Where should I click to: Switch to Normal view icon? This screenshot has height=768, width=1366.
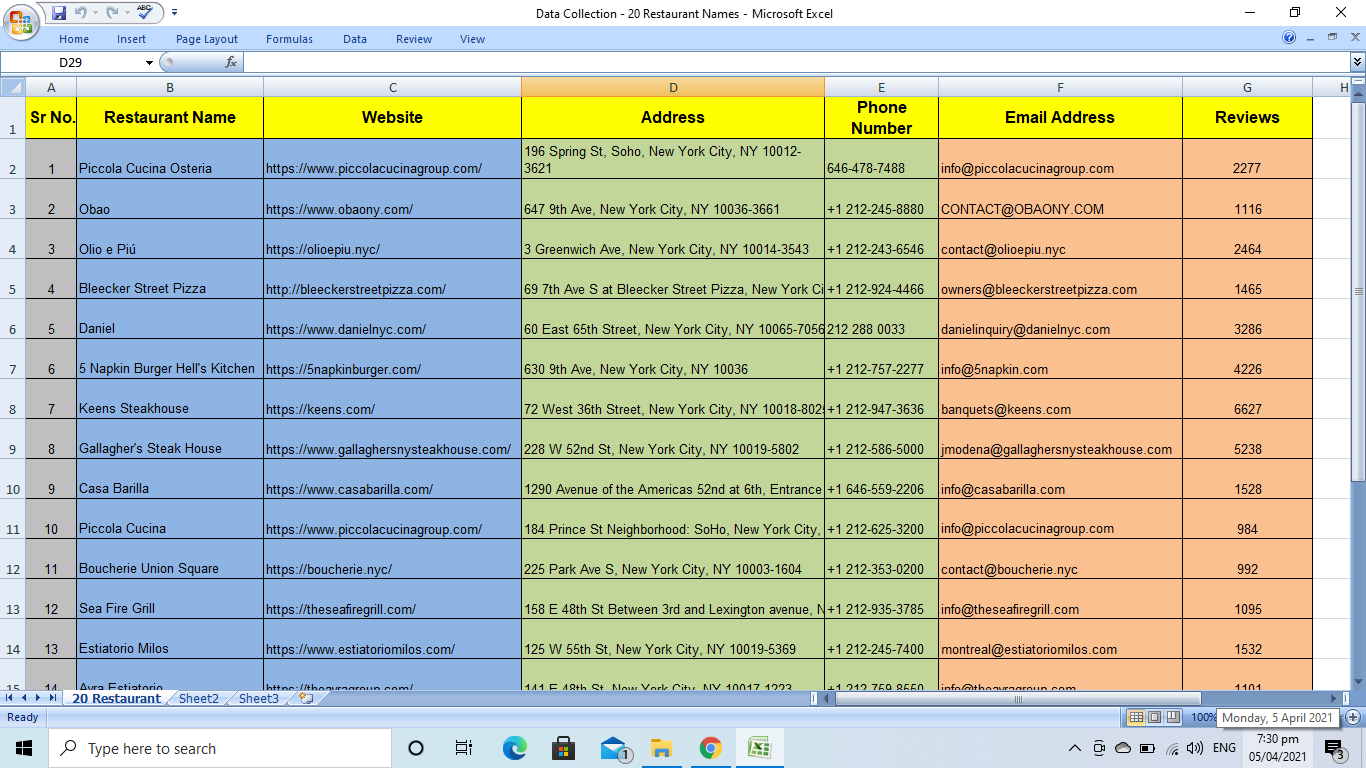[1136, 717]
